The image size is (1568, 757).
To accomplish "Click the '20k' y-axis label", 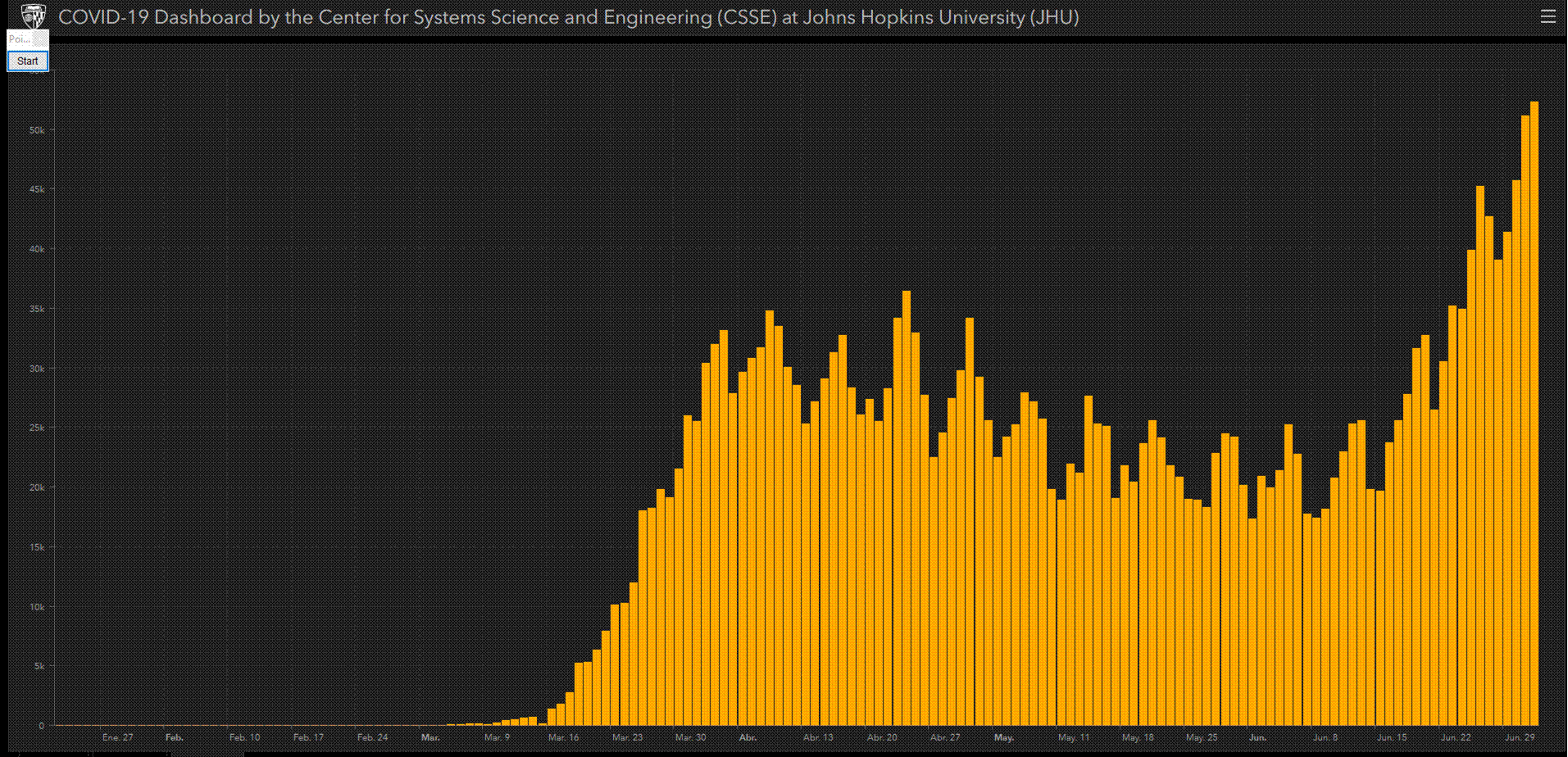I will 37,487.
